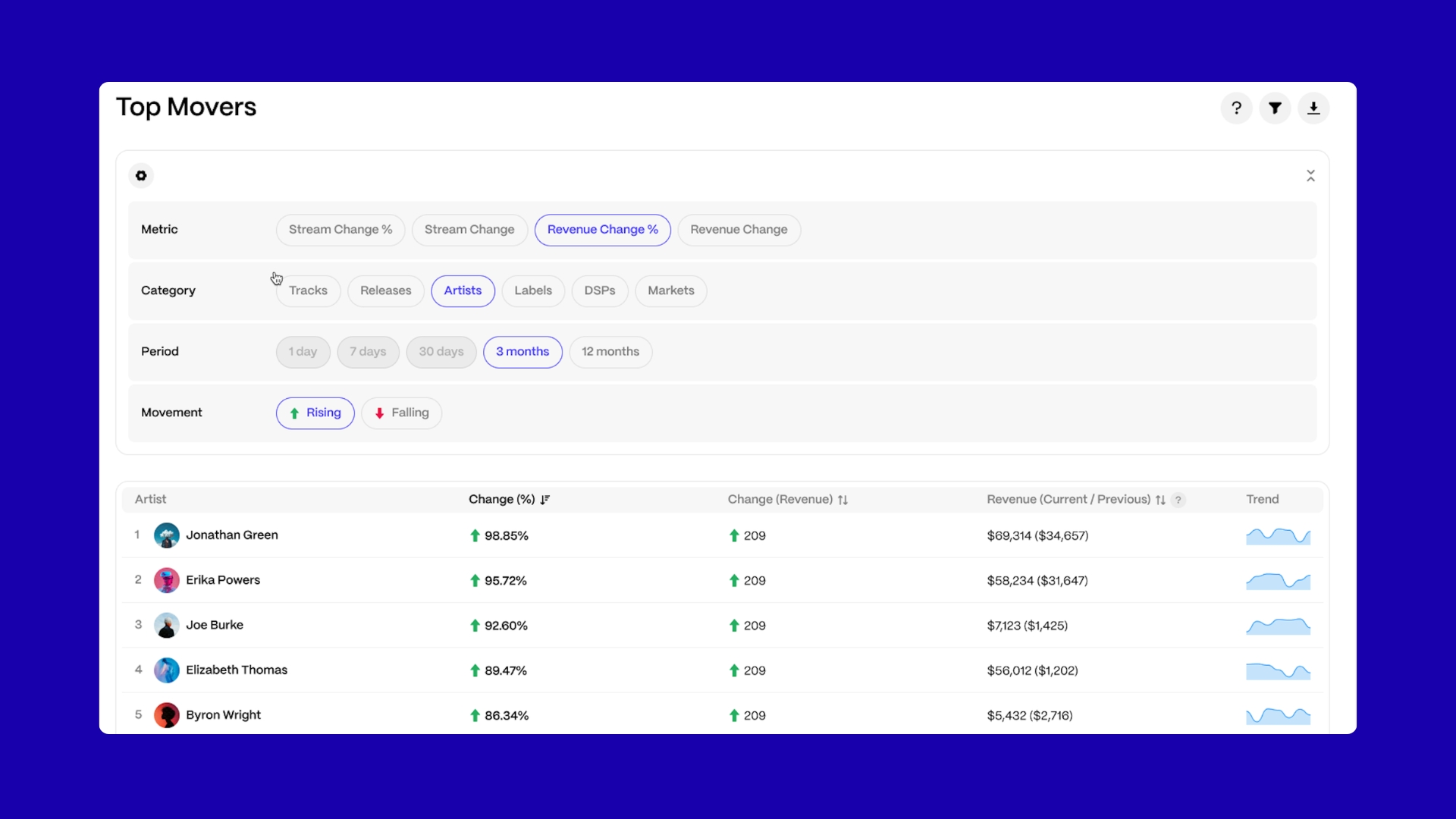The width and height of the screenshot is (1456, 819).
Task: Collapse the filter settings panel
Action: tap(1310, 176)
